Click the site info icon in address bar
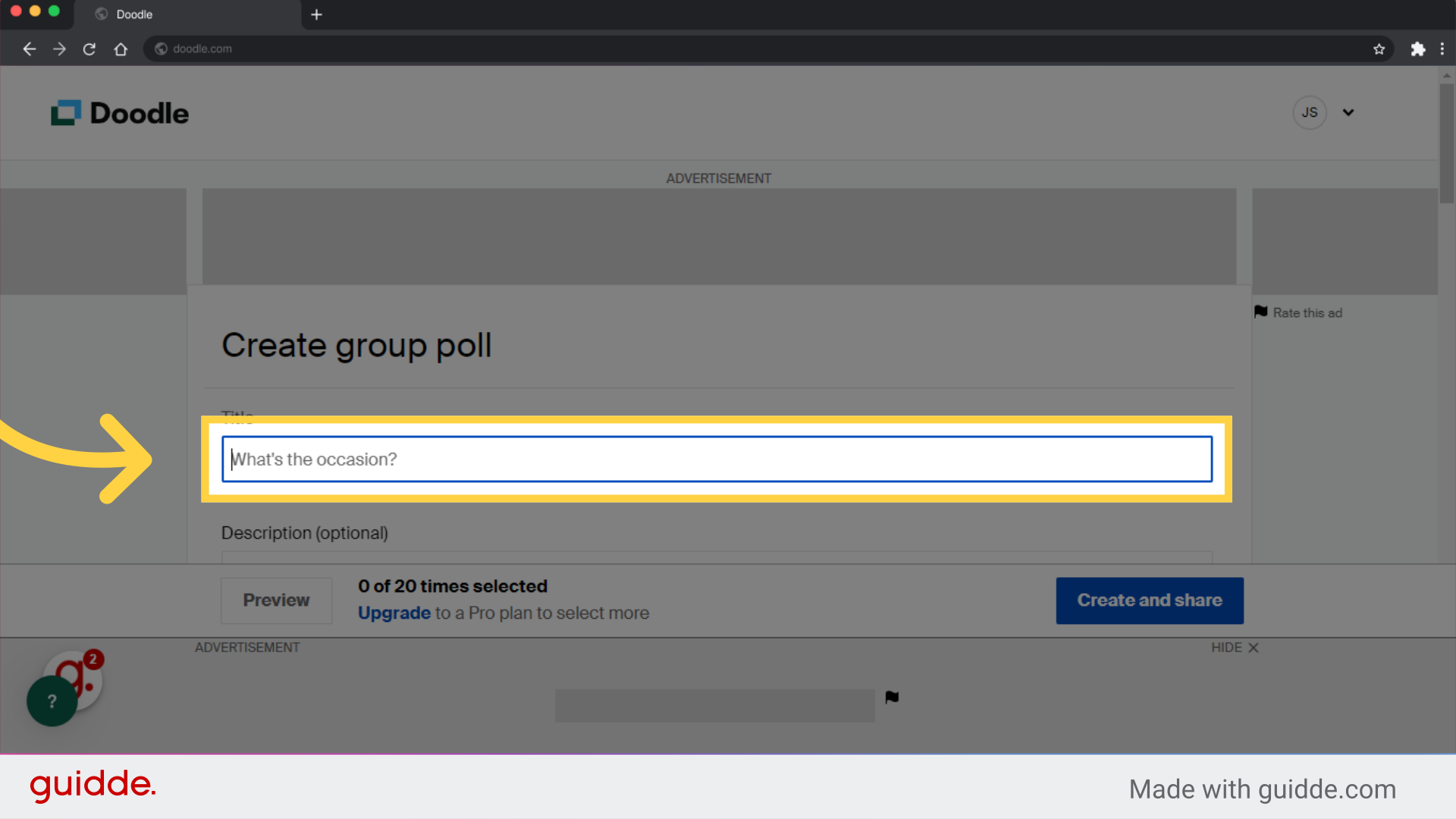 click(161, 49)
